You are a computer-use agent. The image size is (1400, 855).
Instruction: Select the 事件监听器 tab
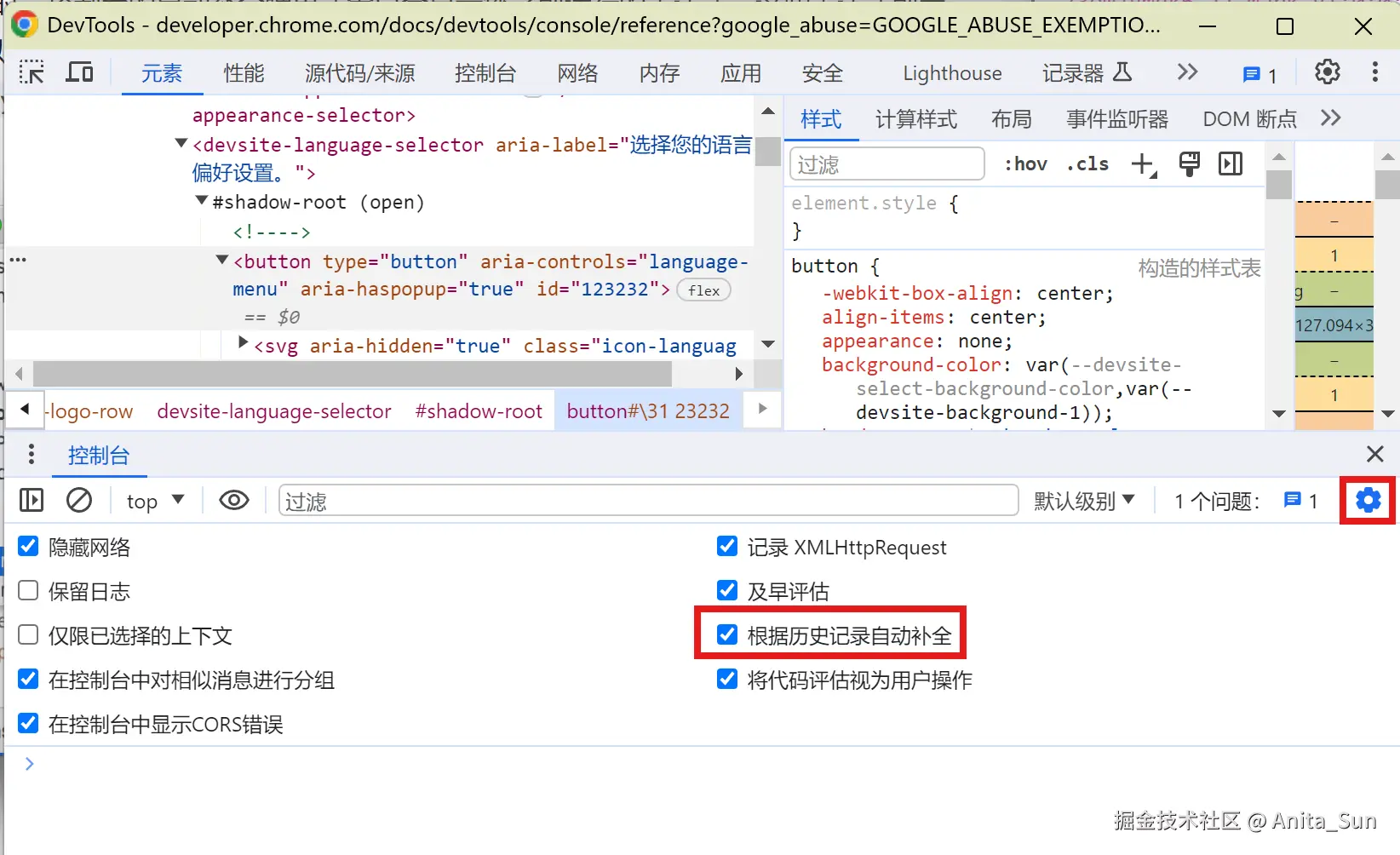(x=1117, y=119)
